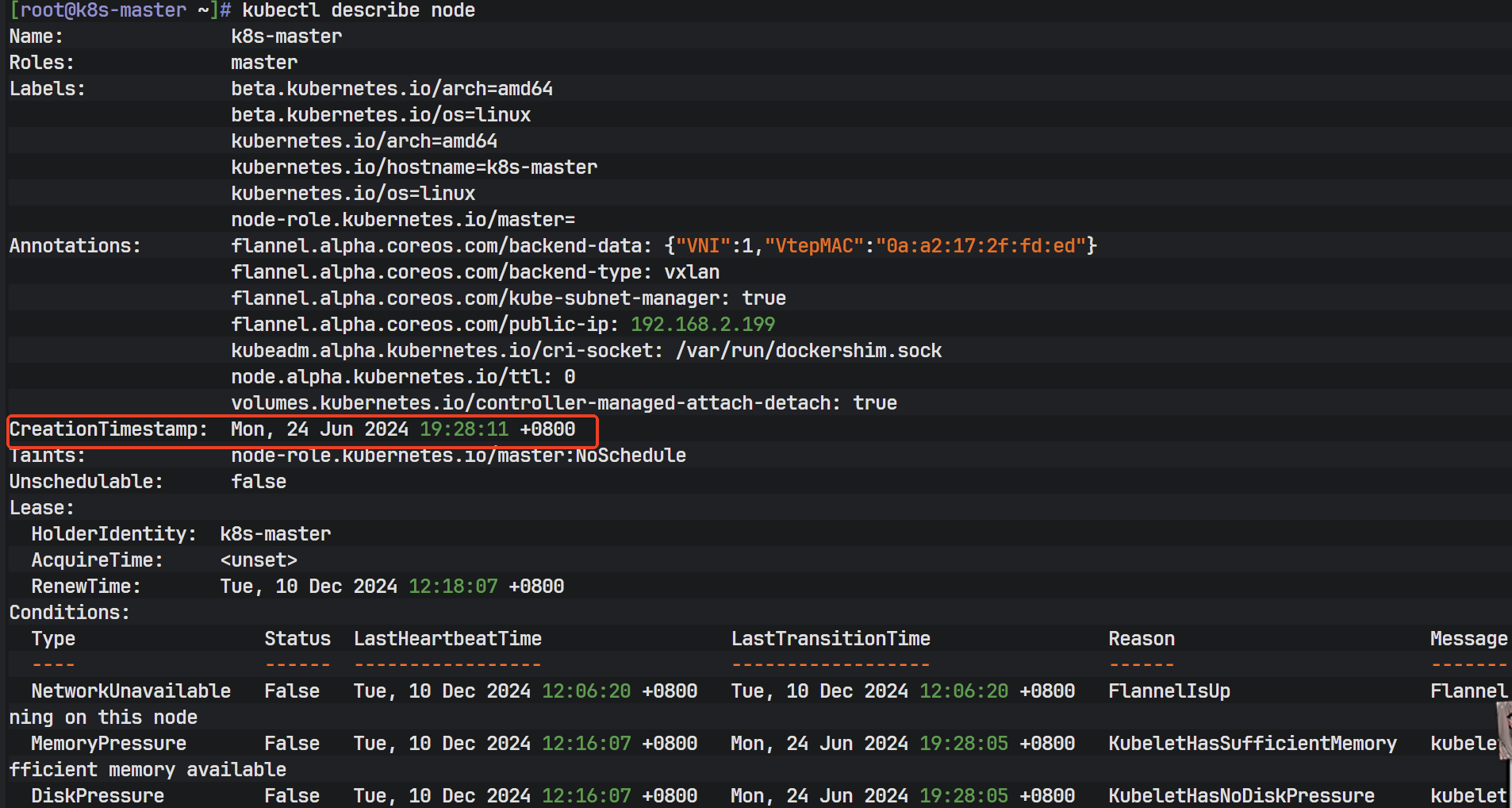This screenshot has width=1512, height=808.
Task: Click the KubeletHasNoDiskPressure reason text
Action: pos(1241,796)
